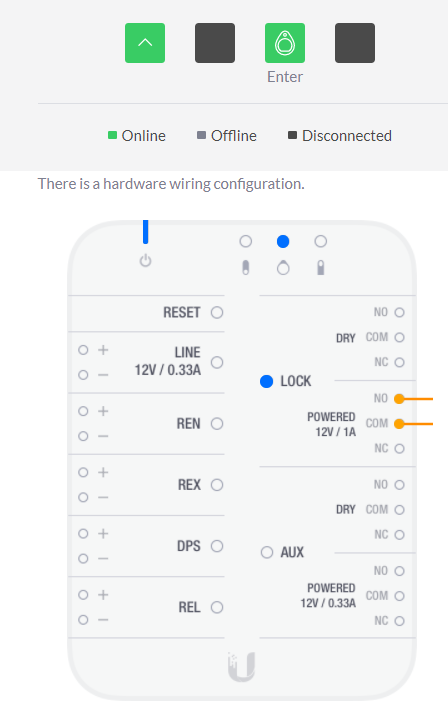The height and width of the screenshot is (724, 448).
Task: Click the dark tile between the two green tiles
Action: click(215, 43)
